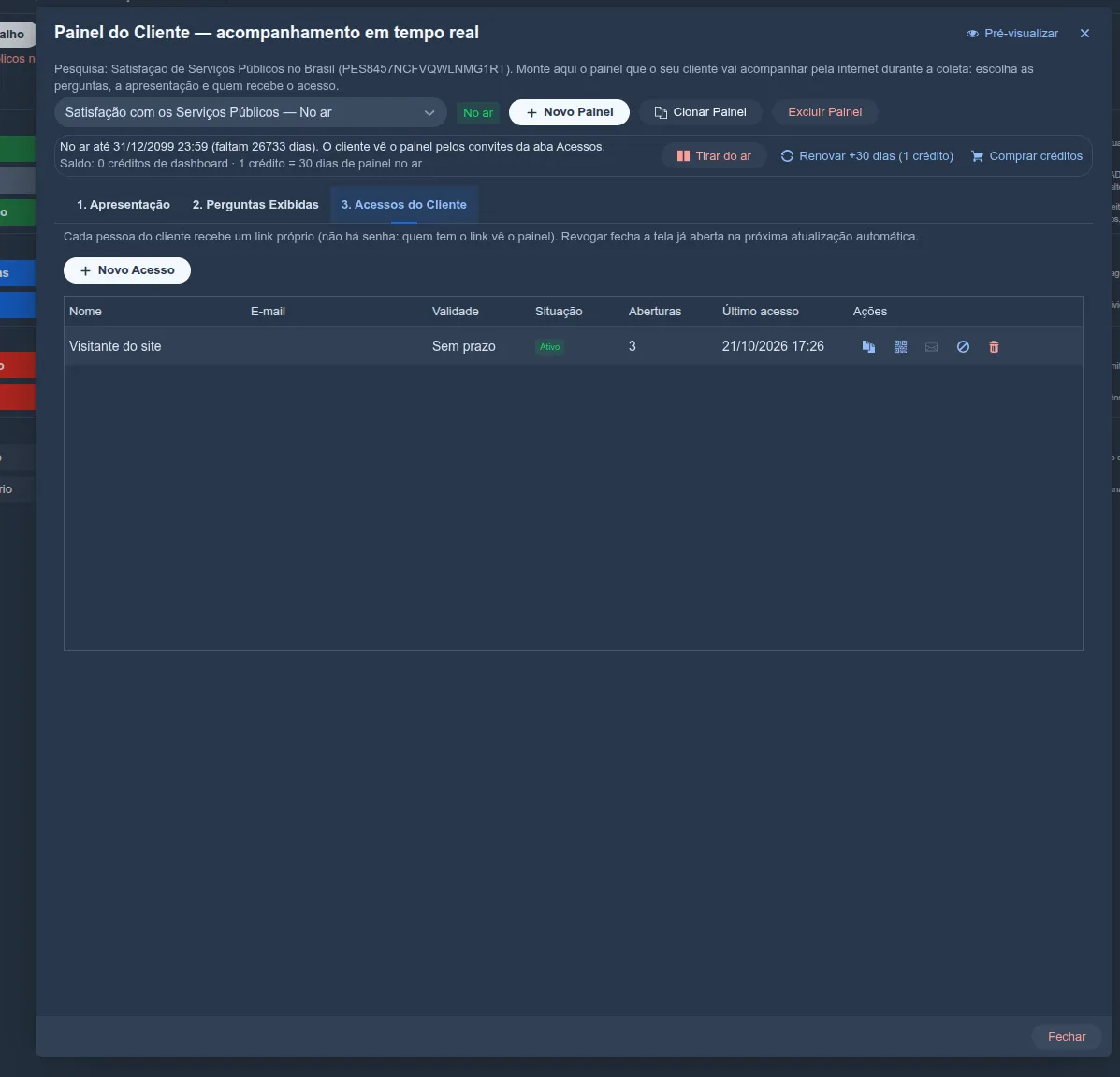
Task: Show QR code for Visitante do site
Action: (900, 346)
